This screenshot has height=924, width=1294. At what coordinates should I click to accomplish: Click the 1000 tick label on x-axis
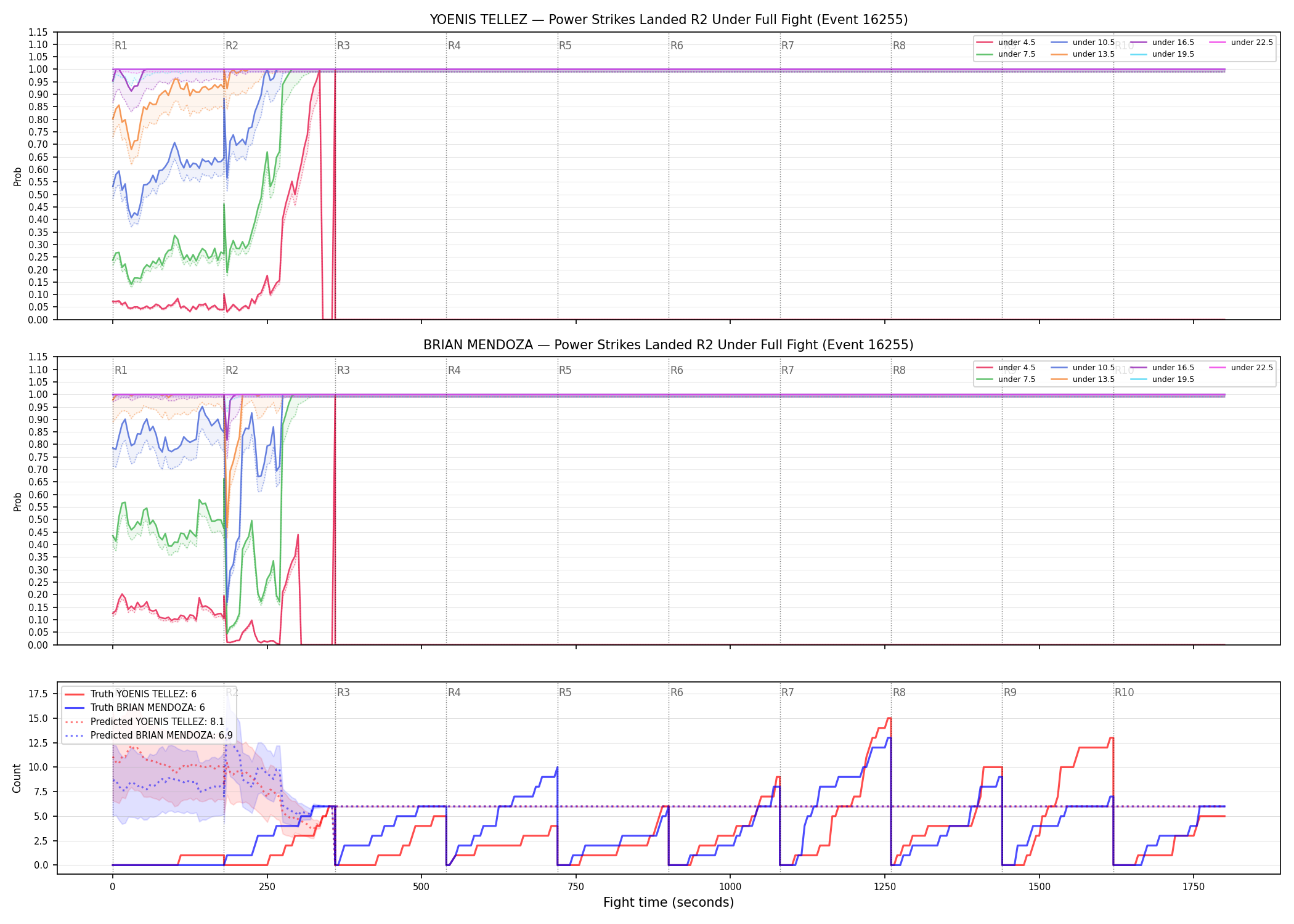click(x=730, y=887)
